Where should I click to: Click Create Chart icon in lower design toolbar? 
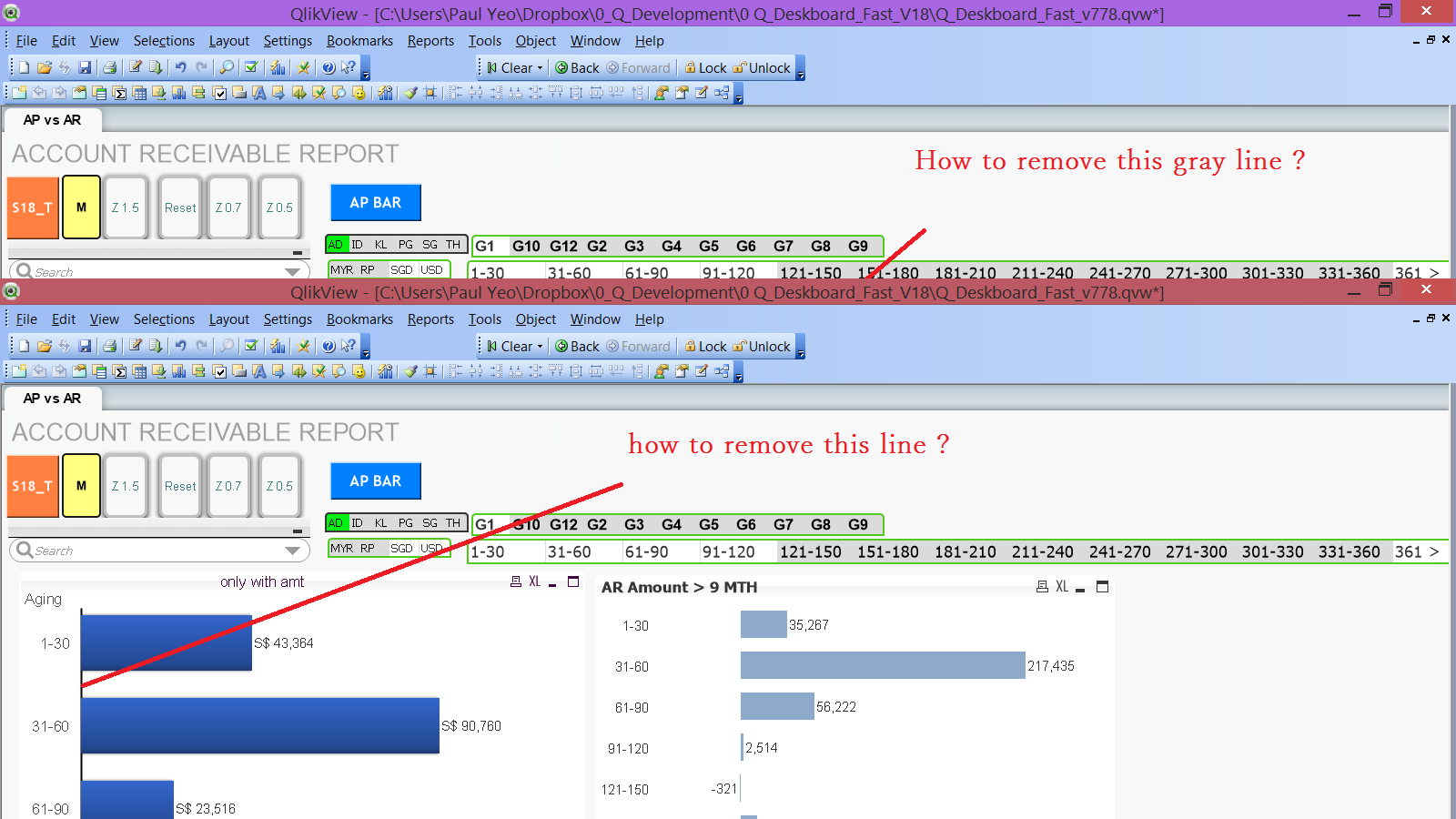(179, 370)
